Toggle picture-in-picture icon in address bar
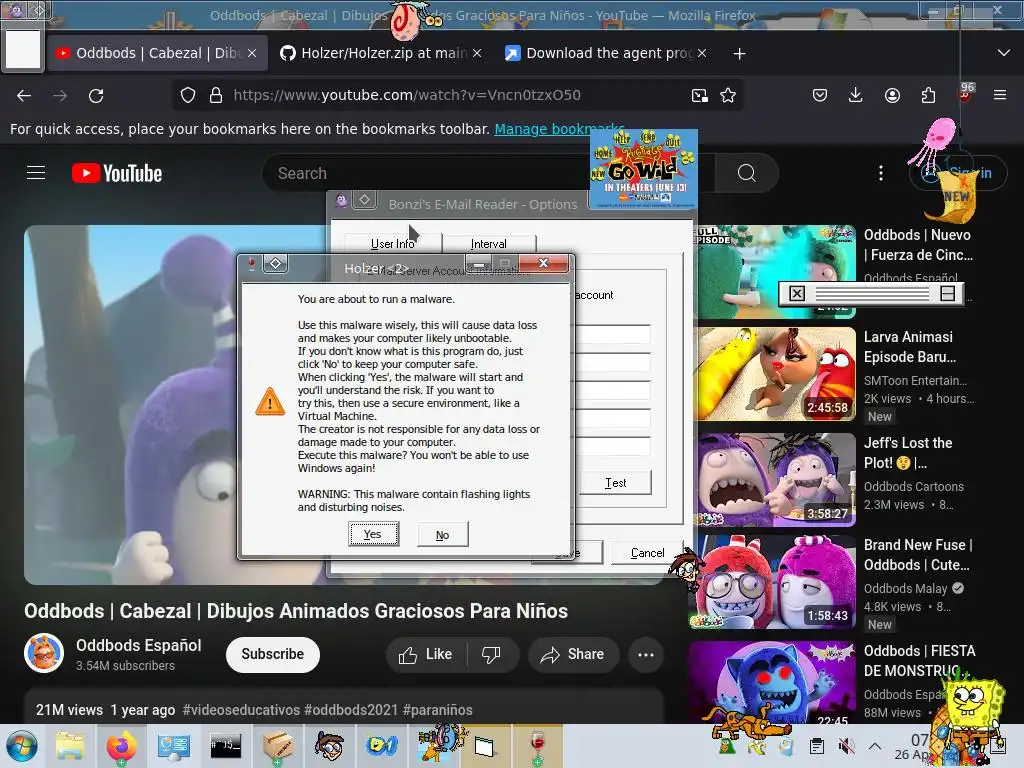The height and width of the screenshot is (768, 1024). tap(699, 95)
